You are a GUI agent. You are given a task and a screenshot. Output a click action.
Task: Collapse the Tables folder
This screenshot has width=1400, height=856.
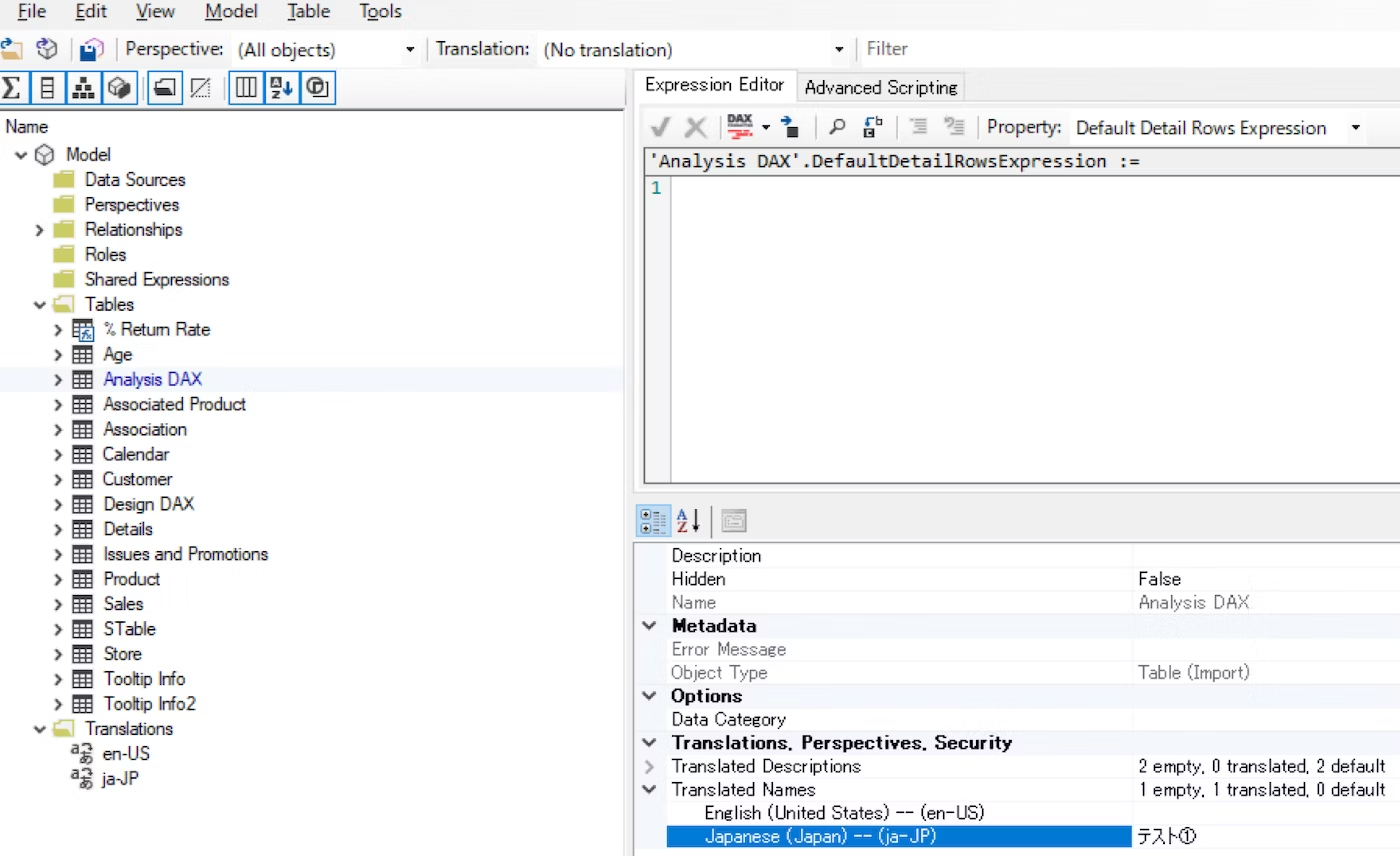pos(40,305)
